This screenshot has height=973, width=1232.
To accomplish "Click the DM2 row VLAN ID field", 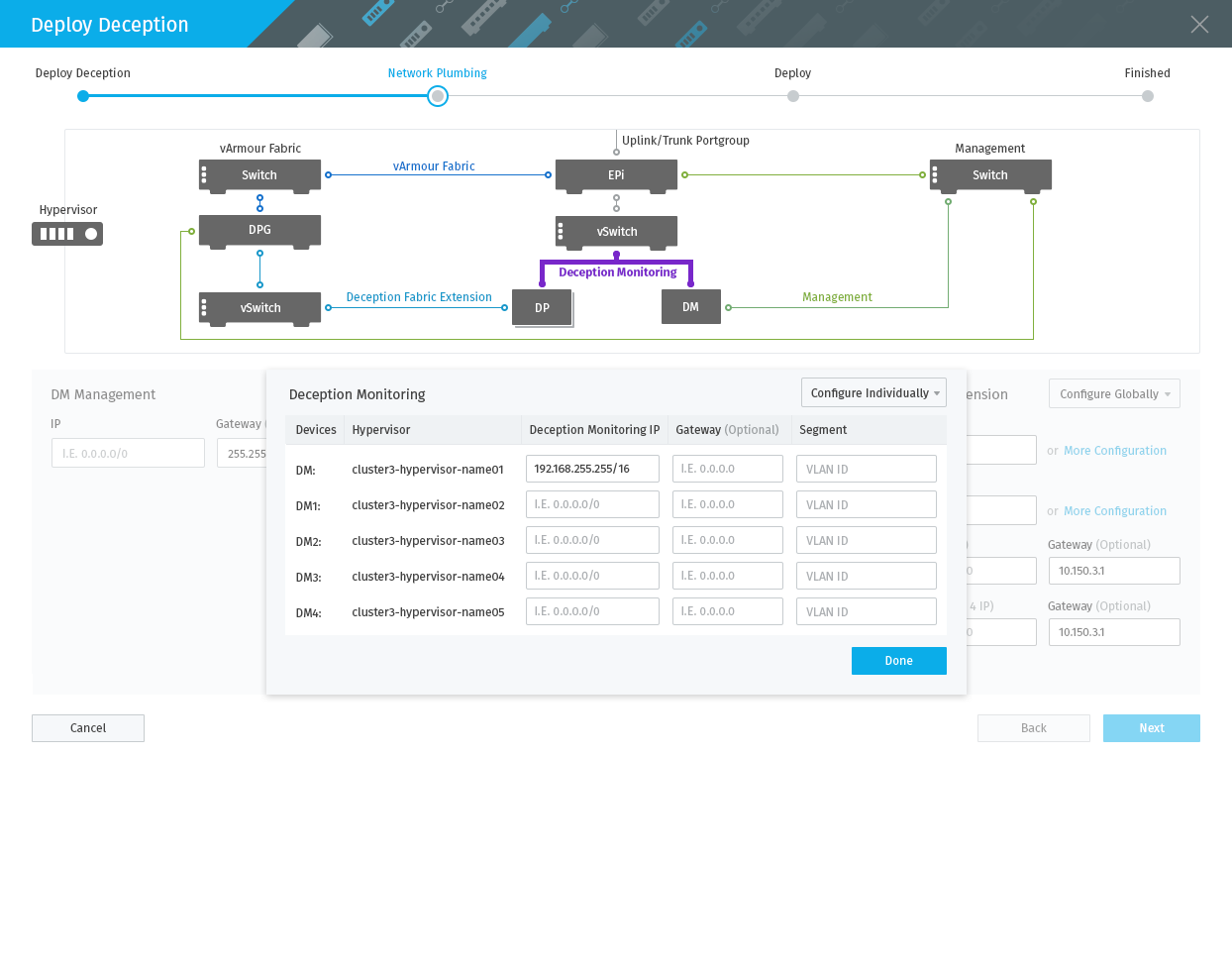I will coord(867,540).
